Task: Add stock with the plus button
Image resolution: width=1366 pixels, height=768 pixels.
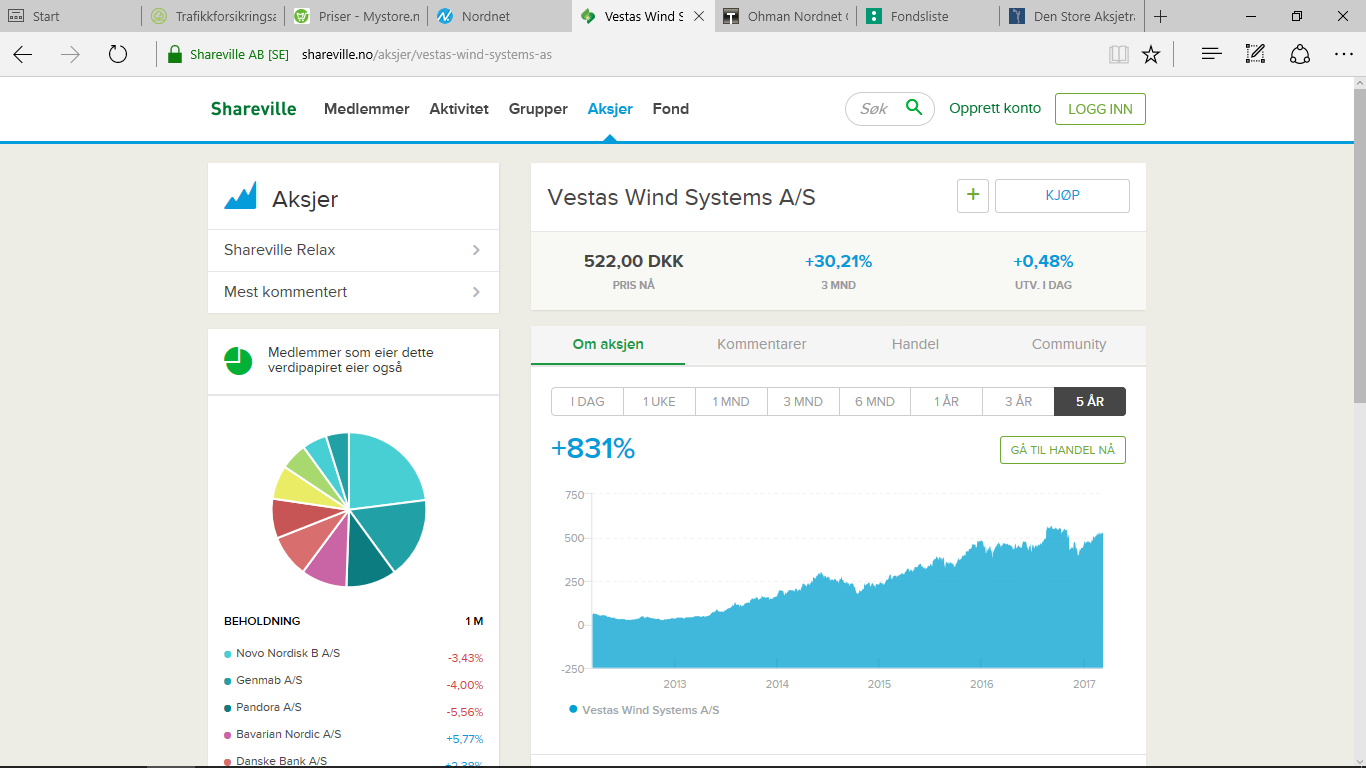Action: 973,196
